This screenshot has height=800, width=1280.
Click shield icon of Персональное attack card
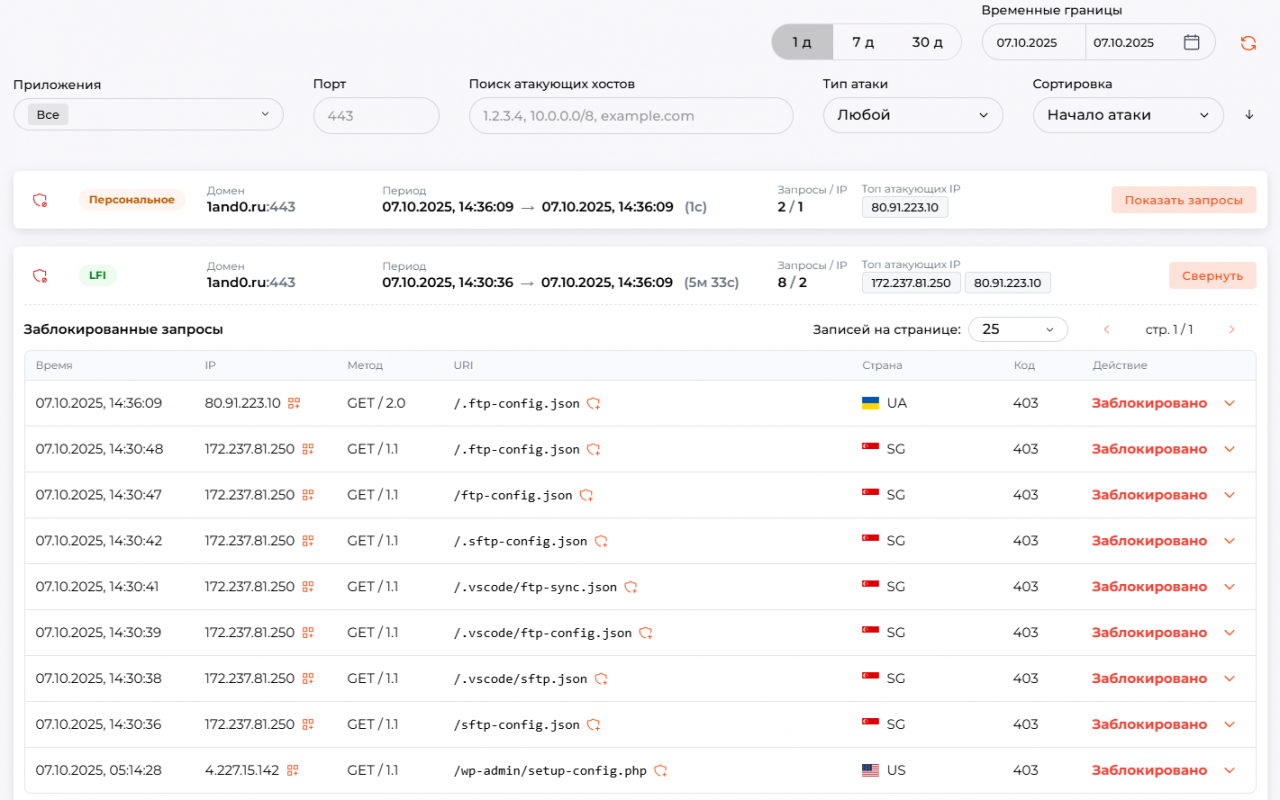coord(40,200)
